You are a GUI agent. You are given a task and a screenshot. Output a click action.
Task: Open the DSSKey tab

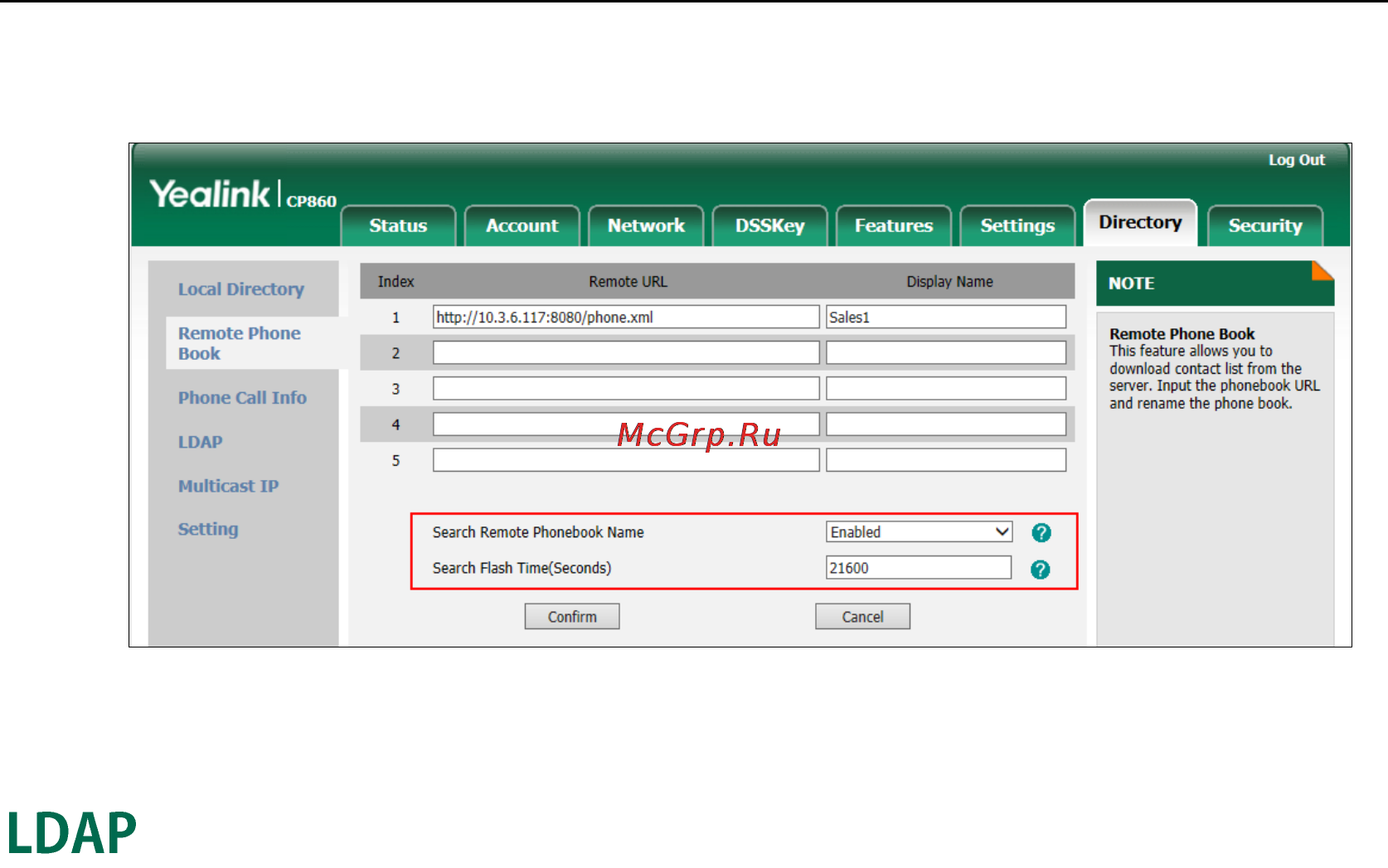pos(770,225)
